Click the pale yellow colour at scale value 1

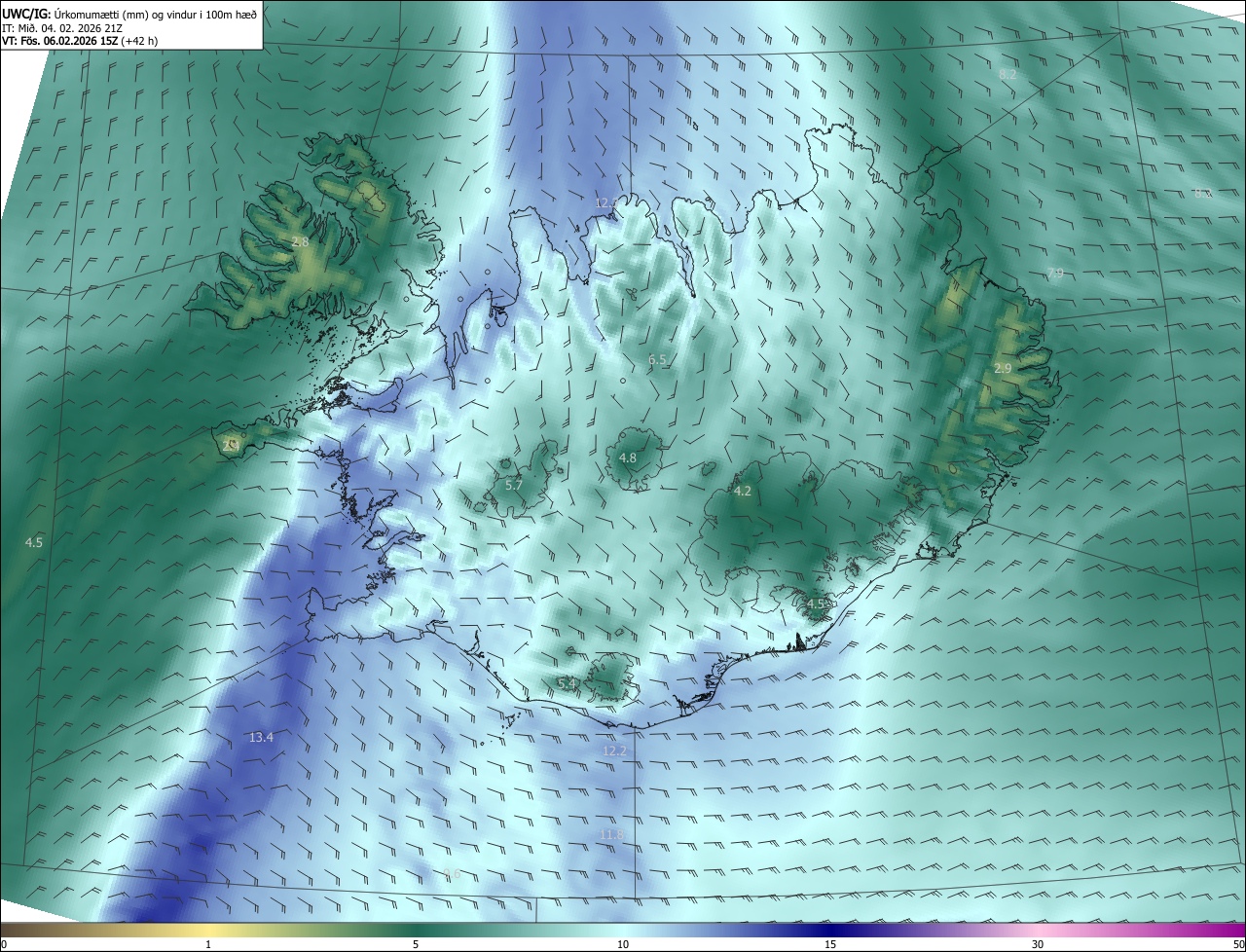[x=208, y=930]
